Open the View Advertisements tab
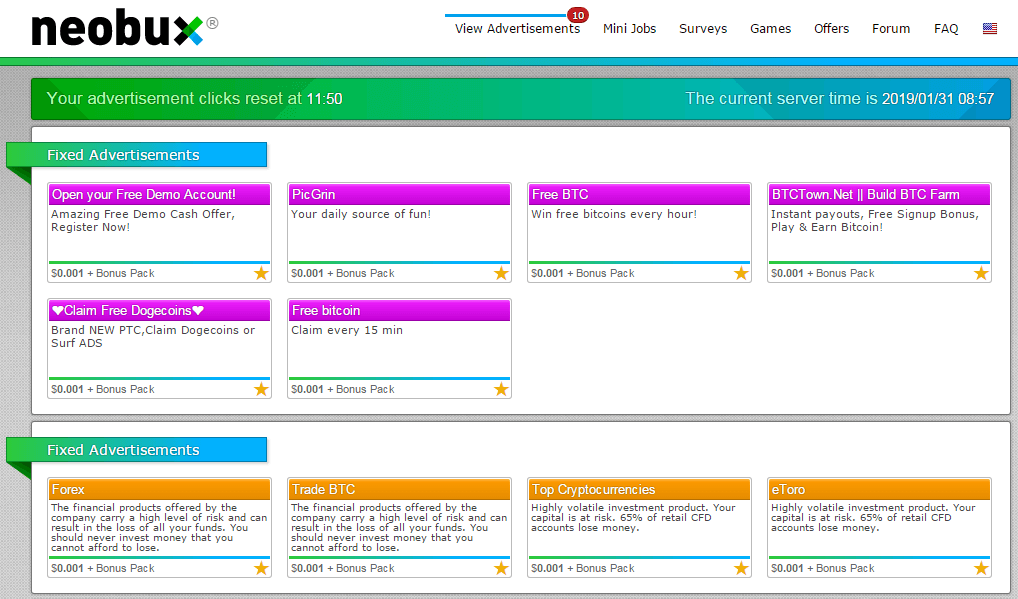This screenshot has width=1018, height=599. coord(517,29)
